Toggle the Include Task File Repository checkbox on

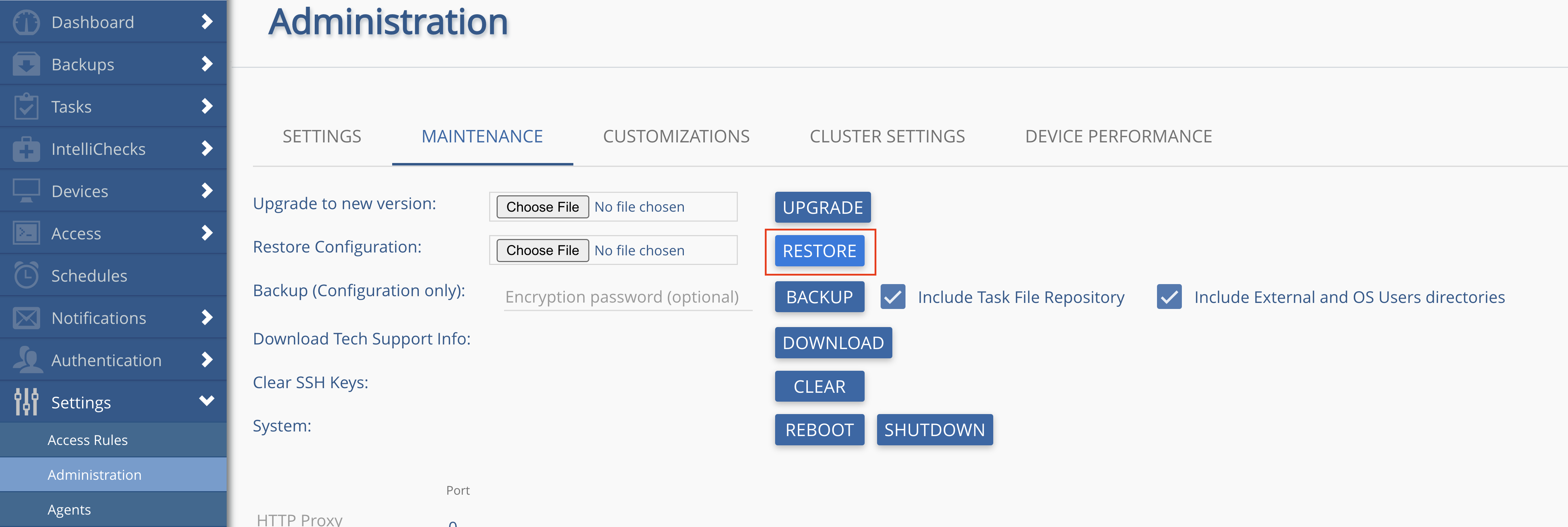[x=892, y=297]
